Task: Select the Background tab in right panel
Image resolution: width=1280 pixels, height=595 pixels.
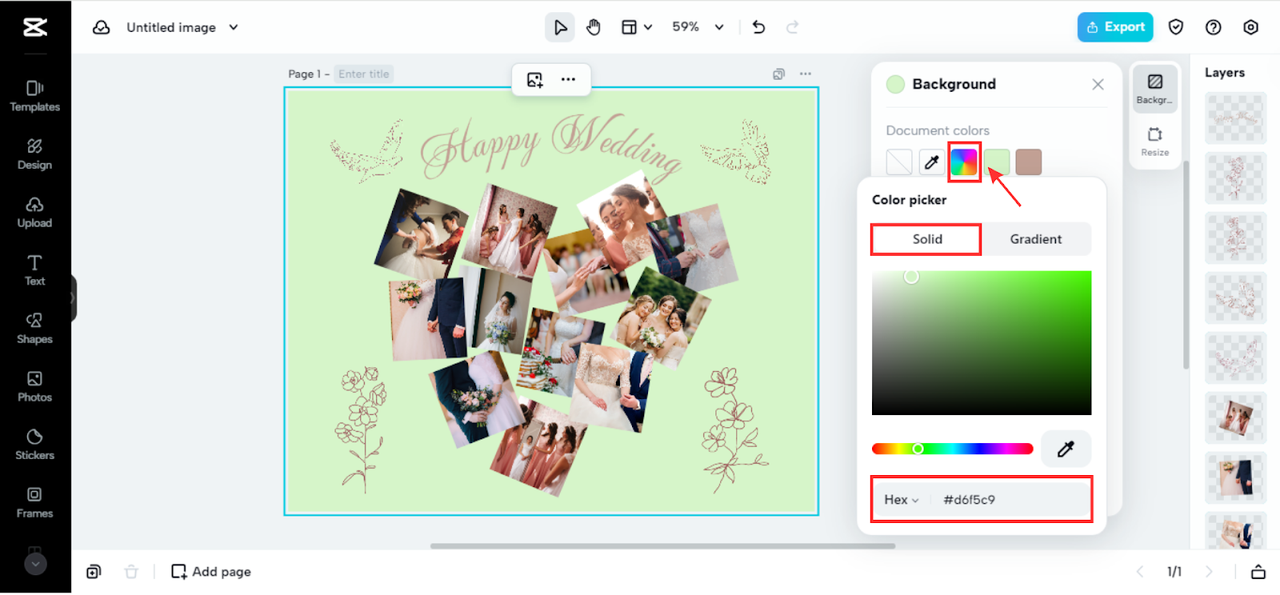Action: pyautogui.click(x=1155, y=88)
